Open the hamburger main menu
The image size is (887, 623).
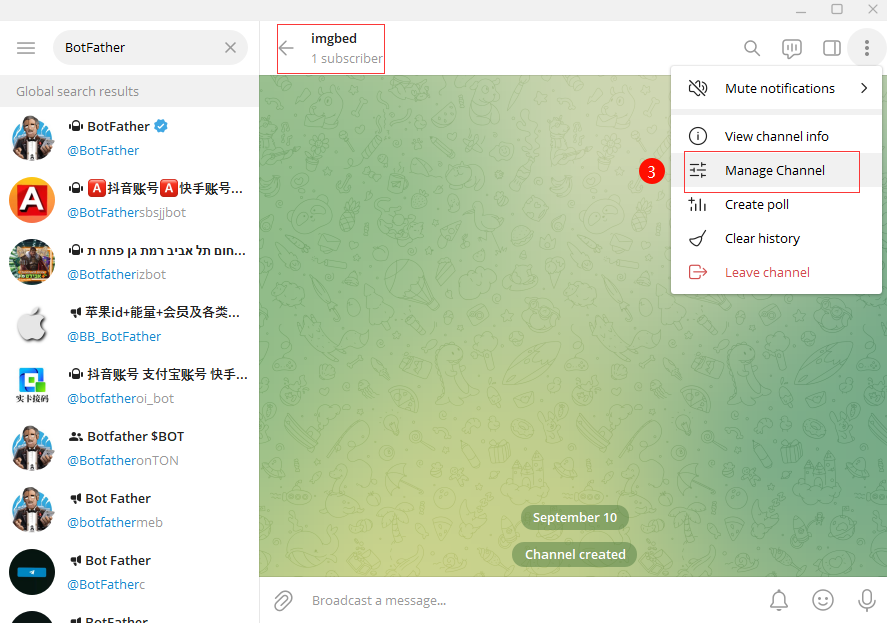coord(26,47)
